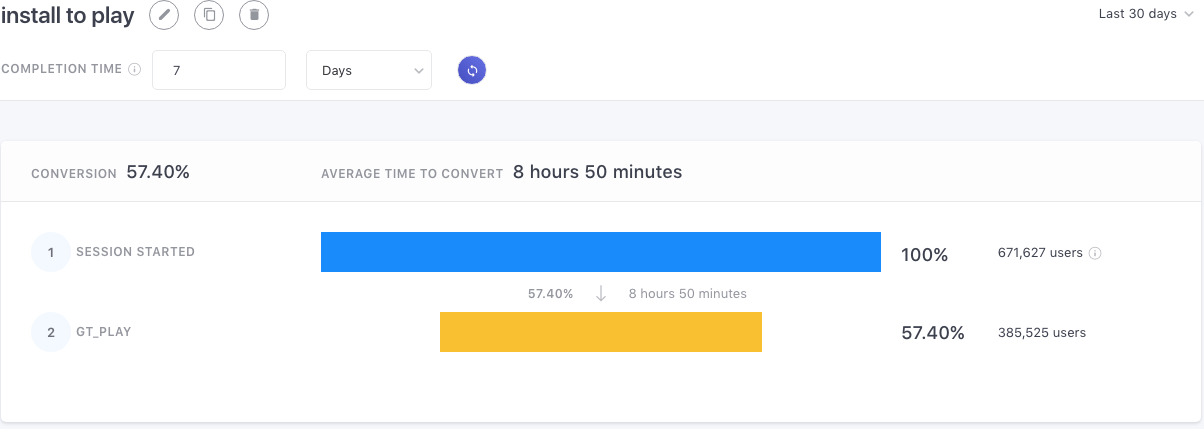Click step number 2 circle
This screenshot has width=1204, height=429.
pyautogui.click(x=51, y=333)
